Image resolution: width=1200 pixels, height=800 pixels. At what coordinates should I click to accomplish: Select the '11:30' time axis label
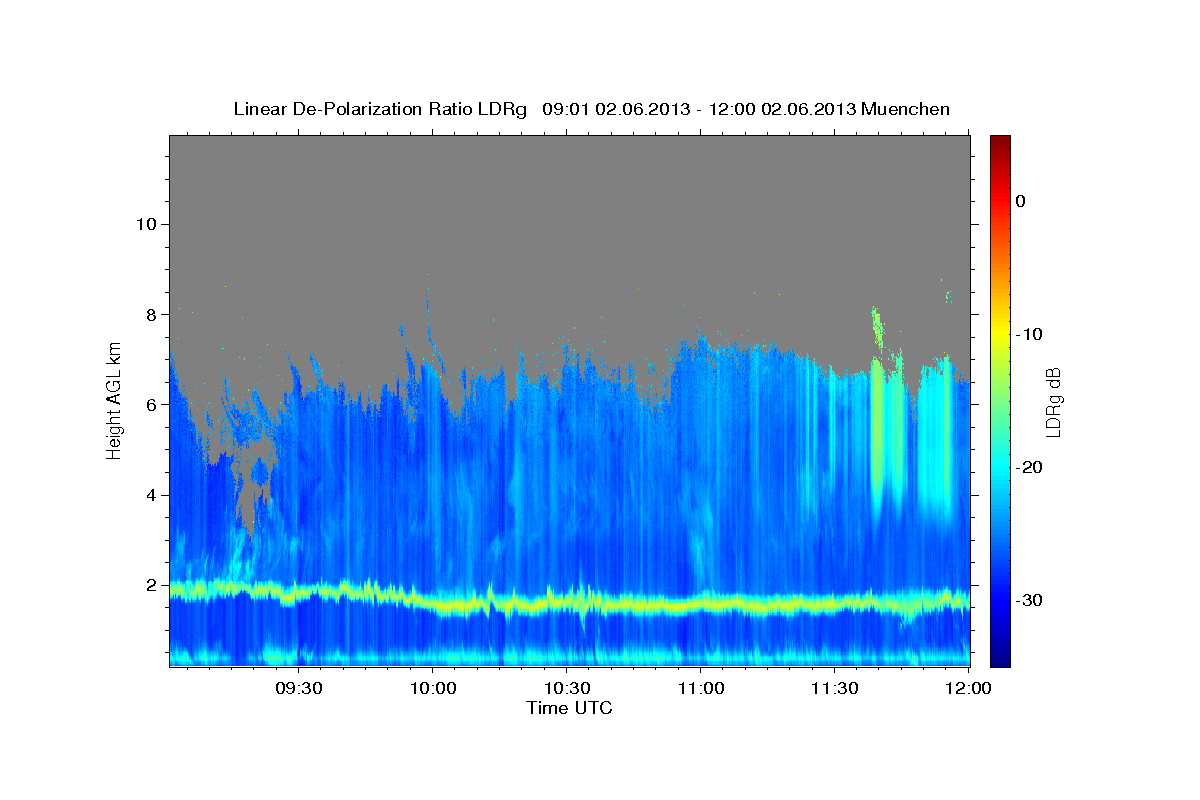(x=835, y=689)
